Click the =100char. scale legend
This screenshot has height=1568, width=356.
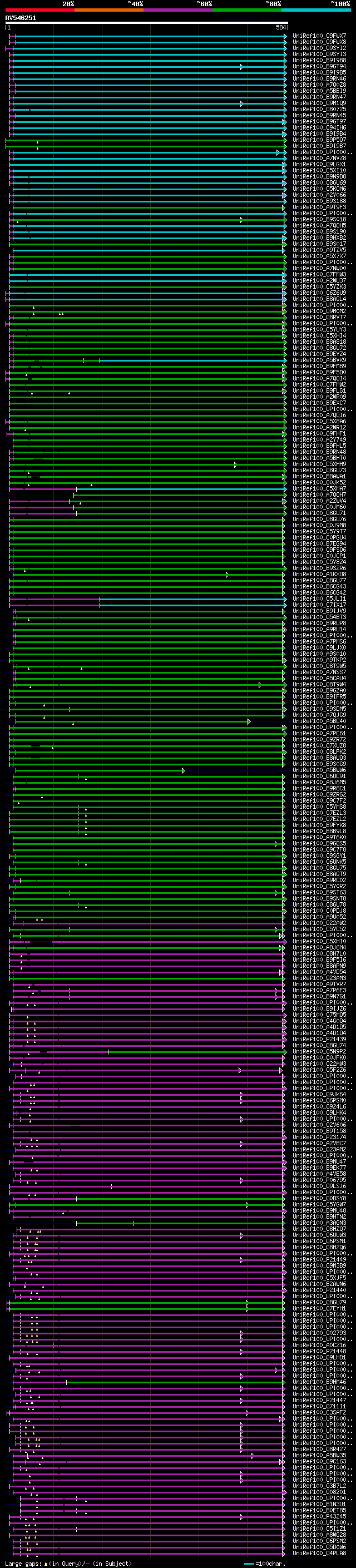pyautogui.click(x=264, y=1564)
